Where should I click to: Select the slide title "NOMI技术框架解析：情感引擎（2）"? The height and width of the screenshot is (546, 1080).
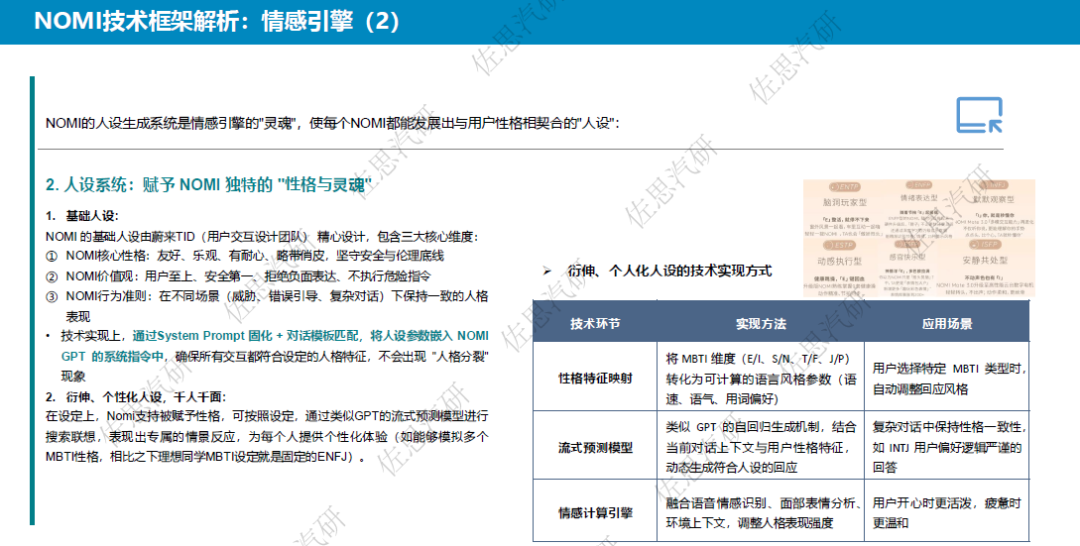pyautogui.click(x=217, y=21)
